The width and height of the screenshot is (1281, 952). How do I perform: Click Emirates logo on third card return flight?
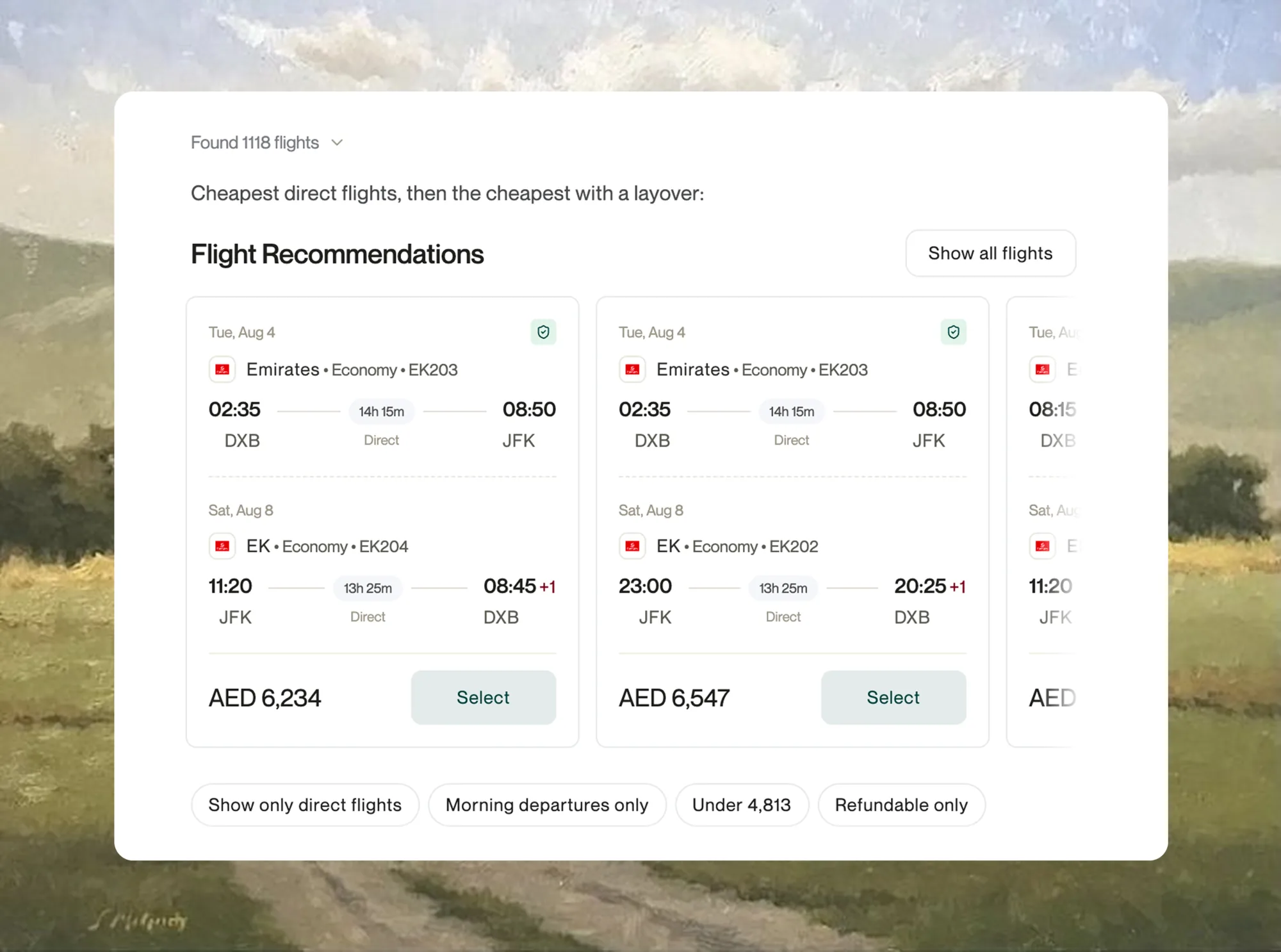click(x=1042, y=546)
